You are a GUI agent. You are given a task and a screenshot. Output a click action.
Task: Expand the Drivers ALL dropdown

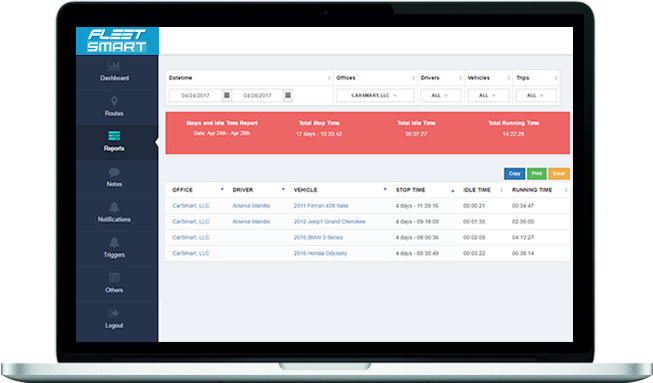(441, 95)
